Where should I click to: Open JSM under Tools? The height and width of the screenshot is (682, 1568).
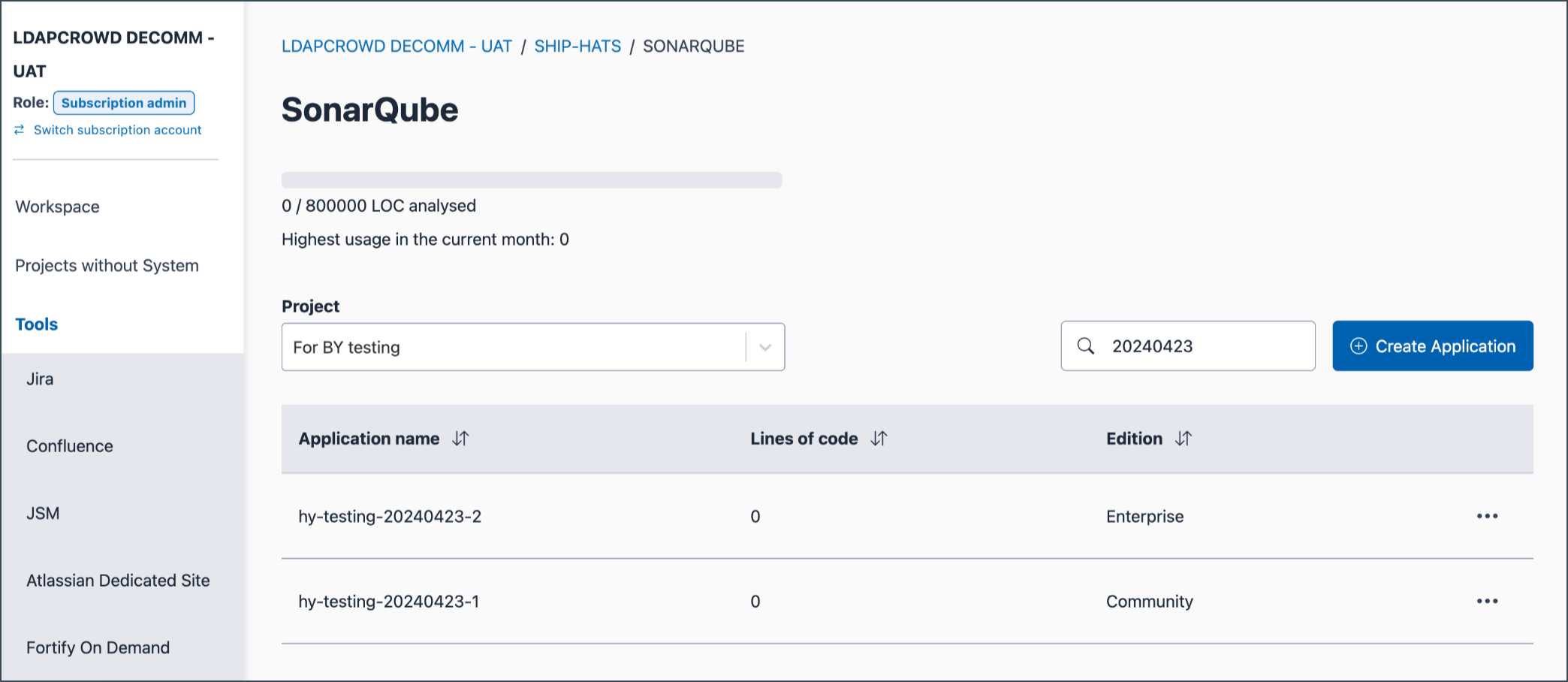coord(43,513)
